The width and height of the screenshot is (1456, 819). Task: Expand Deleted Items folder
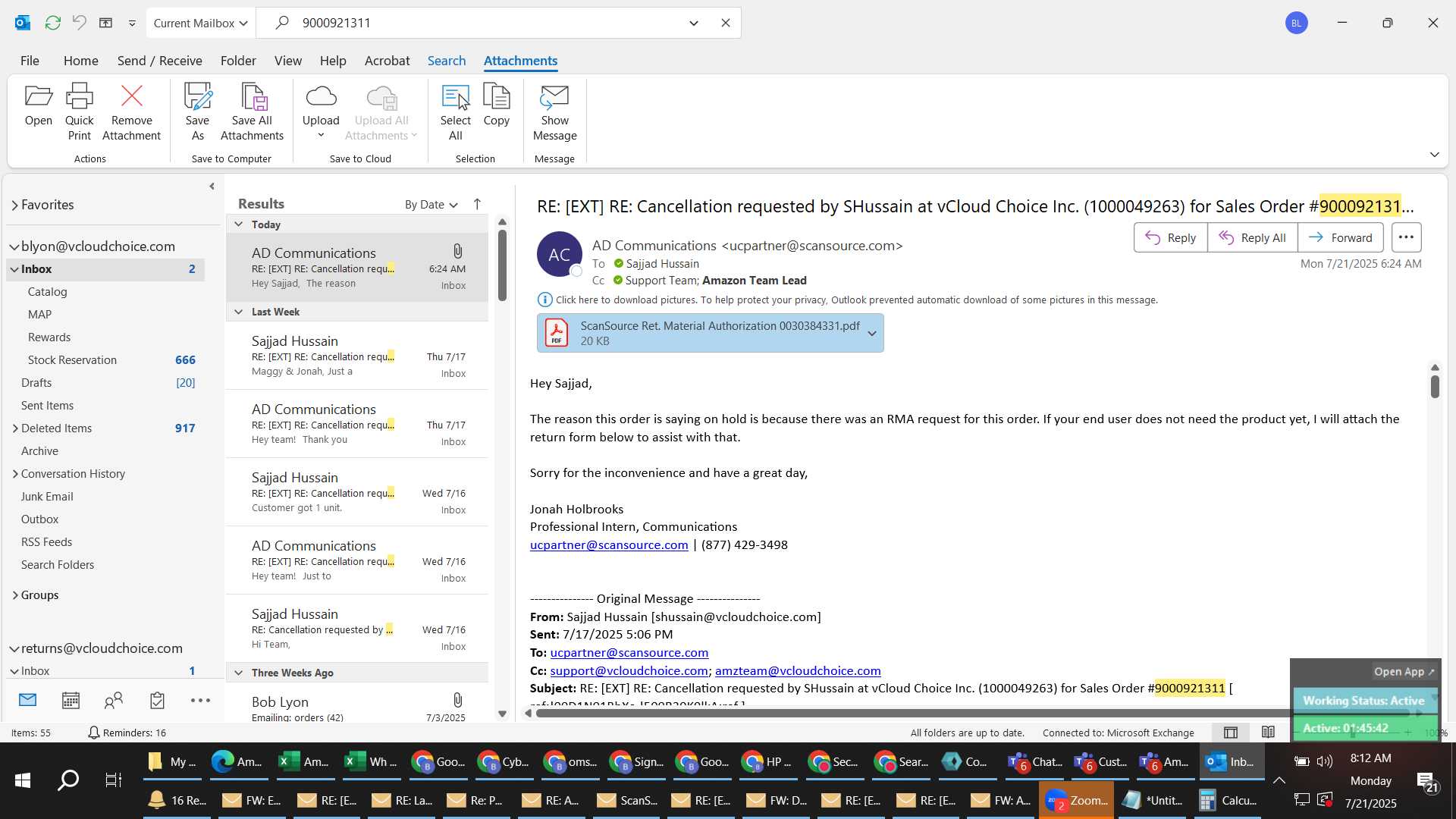click(15, 428)
